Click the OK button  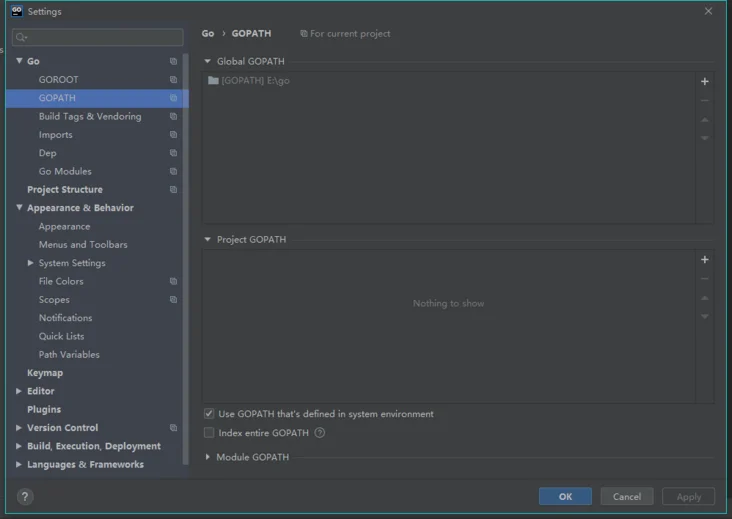565,497
